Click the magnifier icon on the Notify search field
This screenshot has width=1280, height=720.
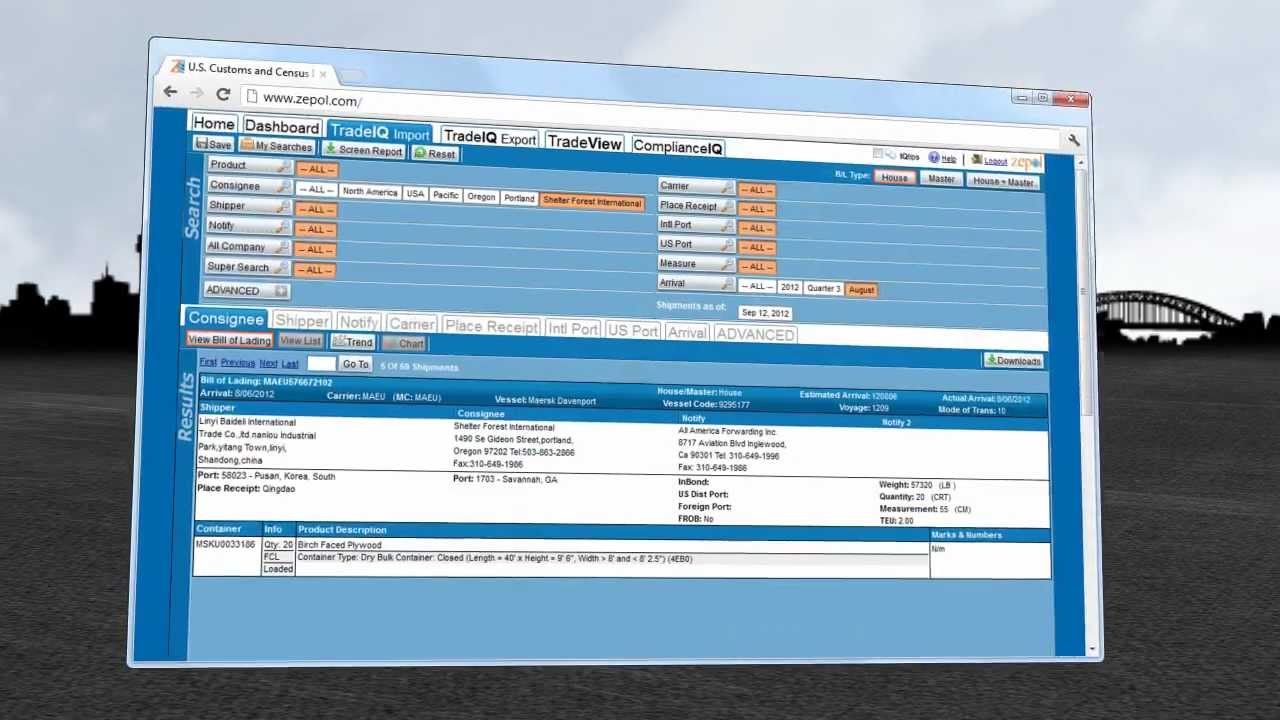(x=284, y=227)
